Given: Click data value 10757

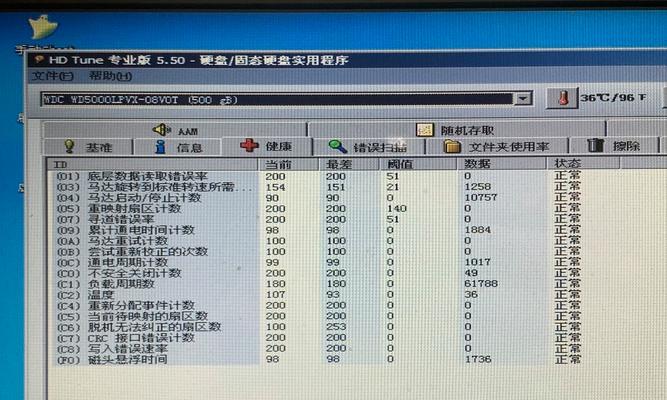Looking at the screenshot, I should coord(481,197).
